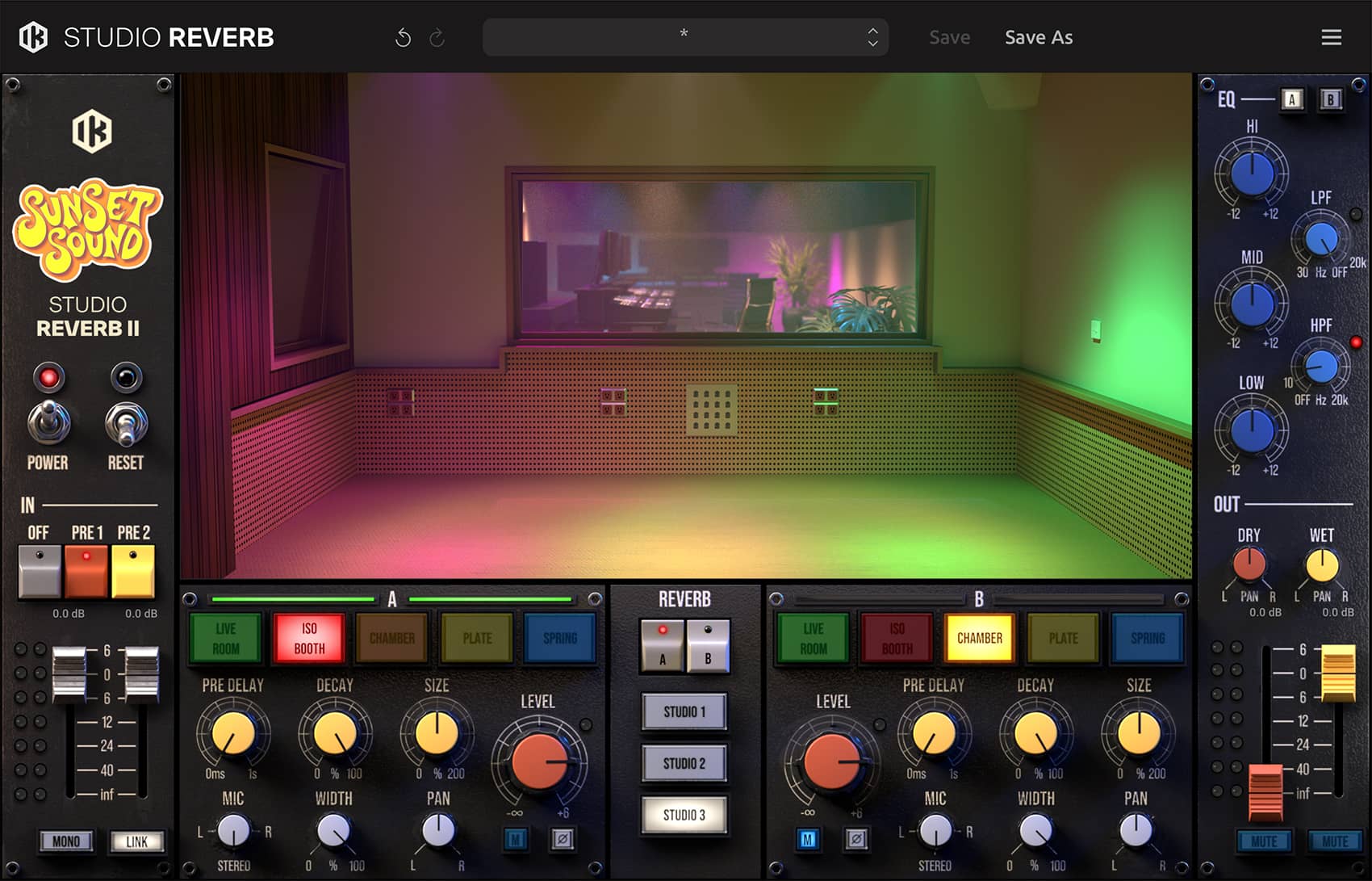Click the preset stepper arrows
1372x881 pixels.
click(x=872, y=37)
